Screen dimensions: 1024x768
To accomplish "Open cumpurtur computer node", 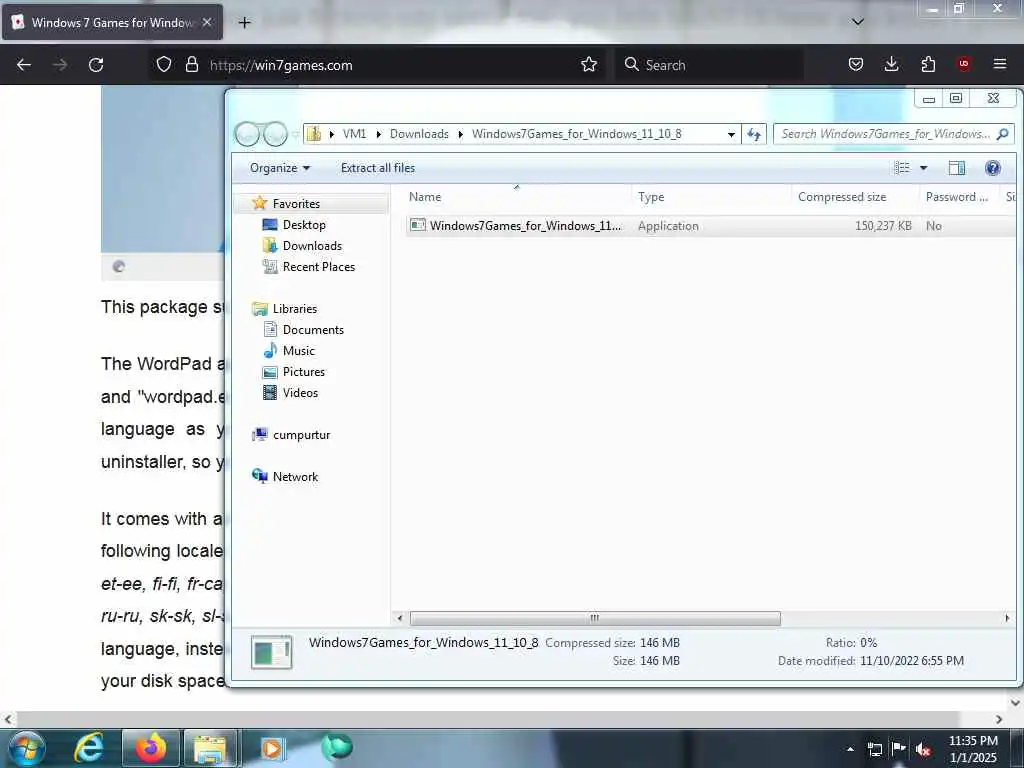I will (x=301, y=435).
